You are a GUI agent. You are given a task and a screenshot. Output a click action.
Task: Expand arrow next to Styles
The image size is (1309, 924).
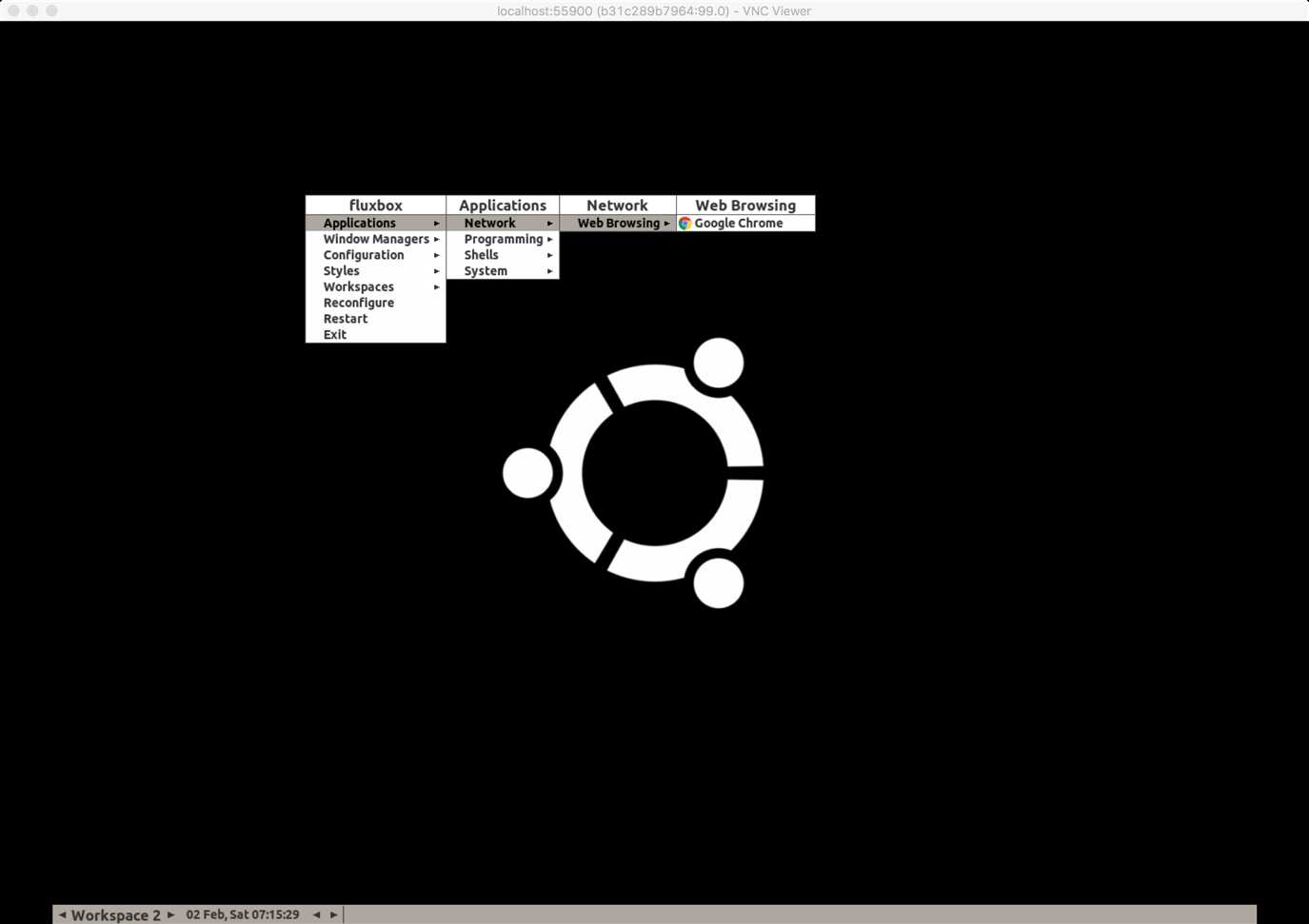point(437,271)
